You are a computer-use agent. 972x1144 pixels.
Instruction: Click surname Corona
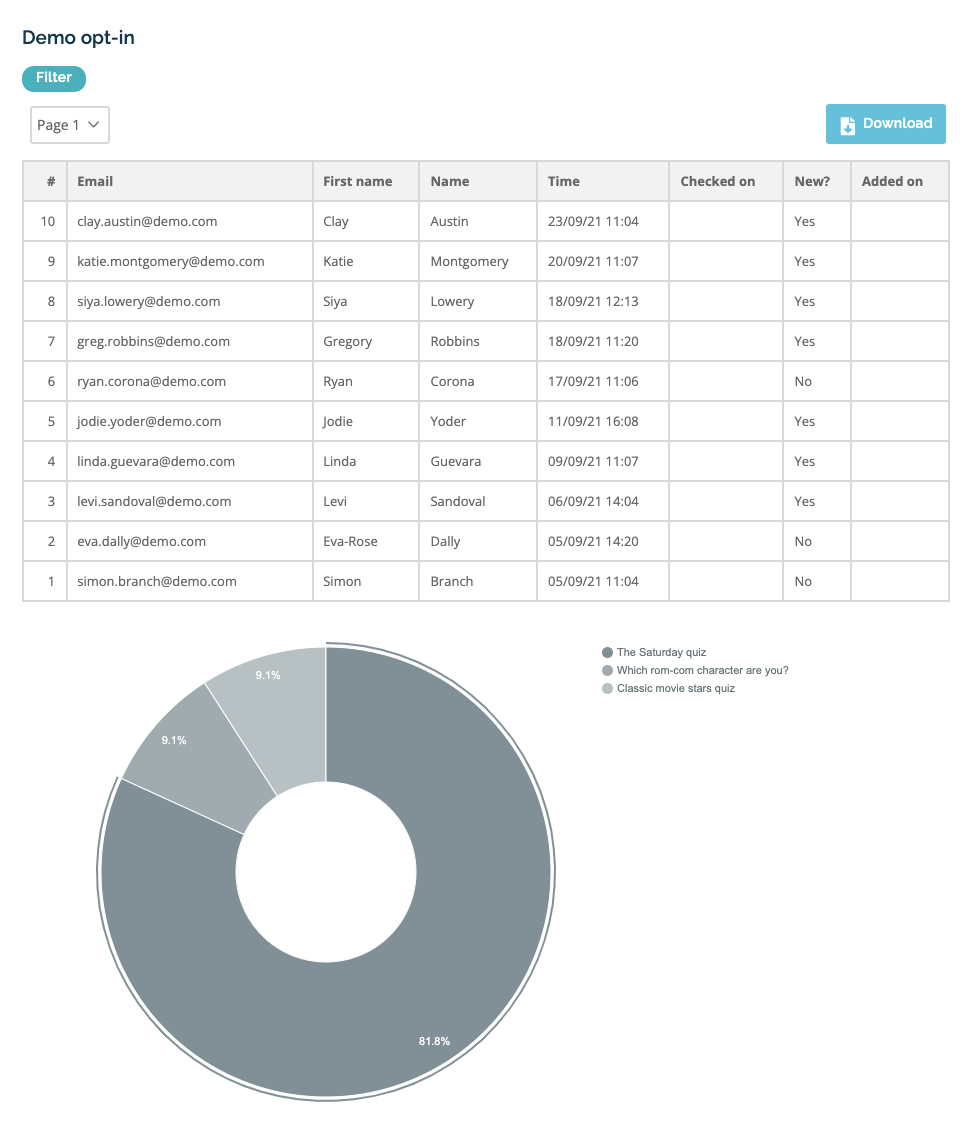(x=452, y=382)
